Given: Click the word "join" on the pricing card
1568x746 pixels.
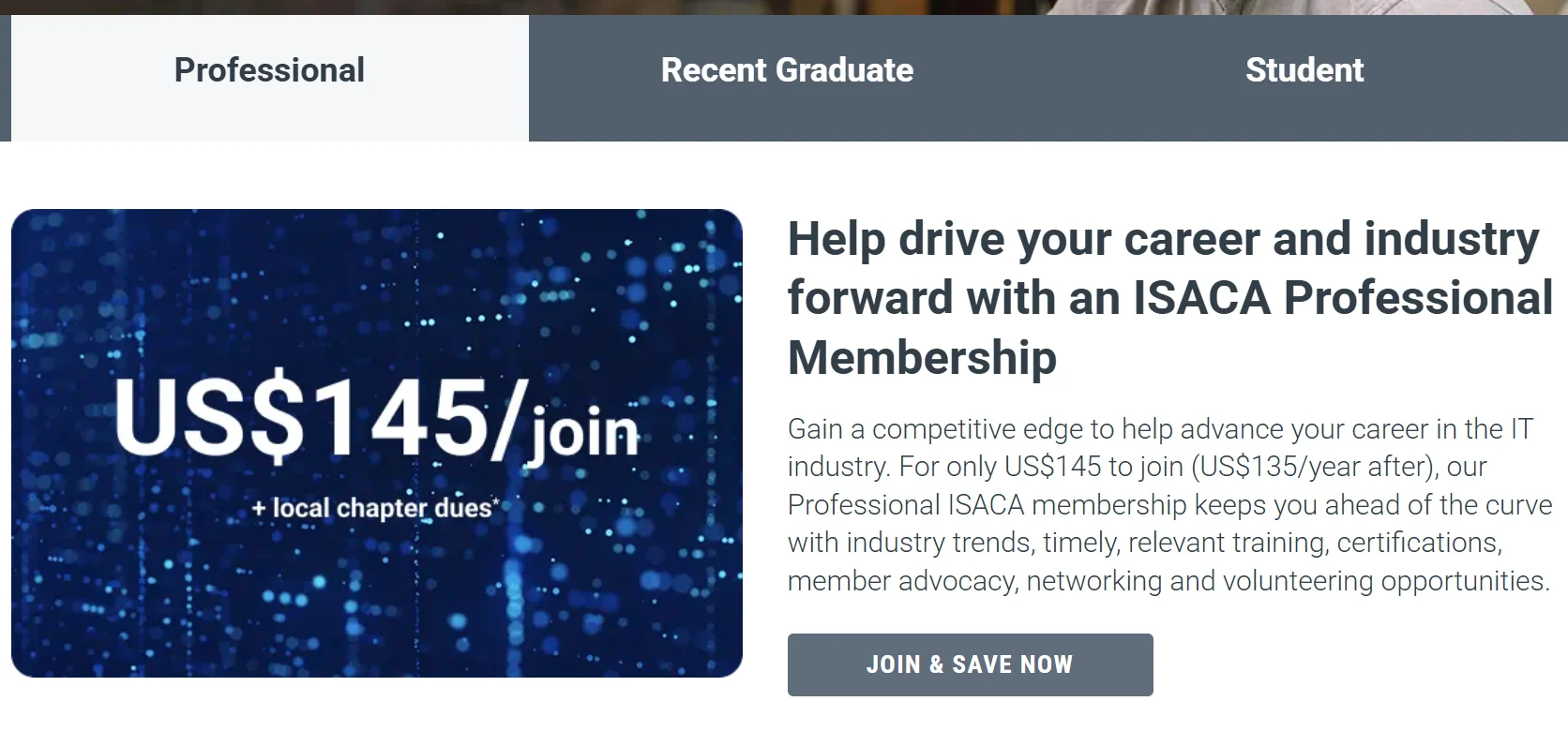Looking at the screenshot, I should (584, 433).
